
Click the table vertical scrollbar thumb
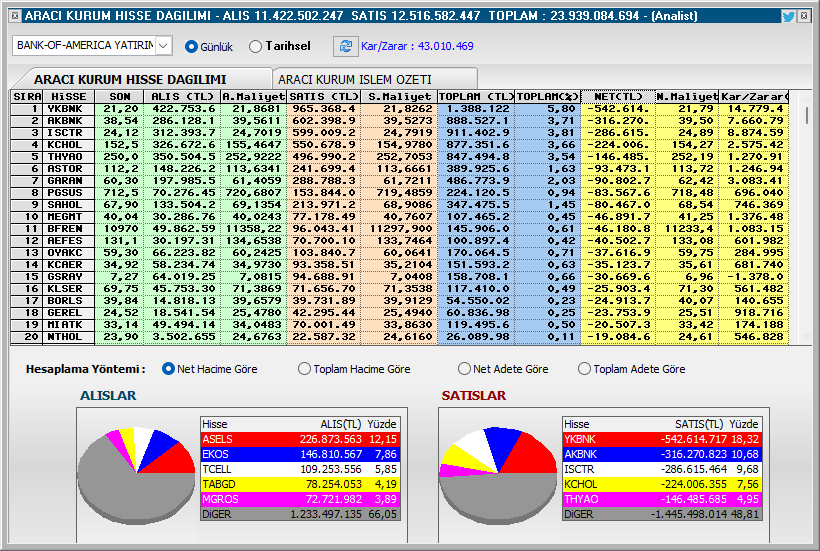pos(806,115)
